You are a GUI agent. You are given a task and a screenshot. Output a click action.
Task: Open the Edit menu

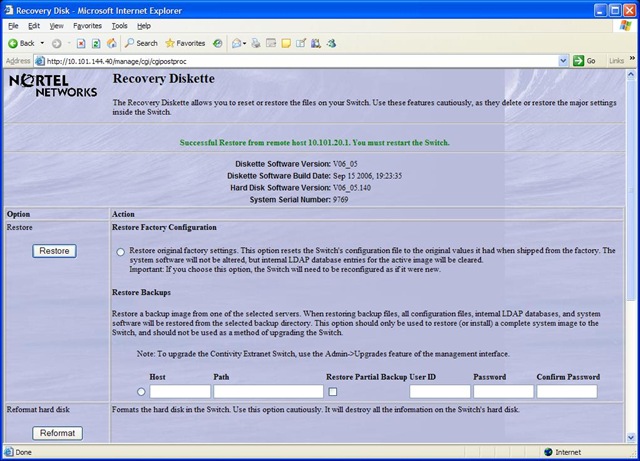pos(34,26)
